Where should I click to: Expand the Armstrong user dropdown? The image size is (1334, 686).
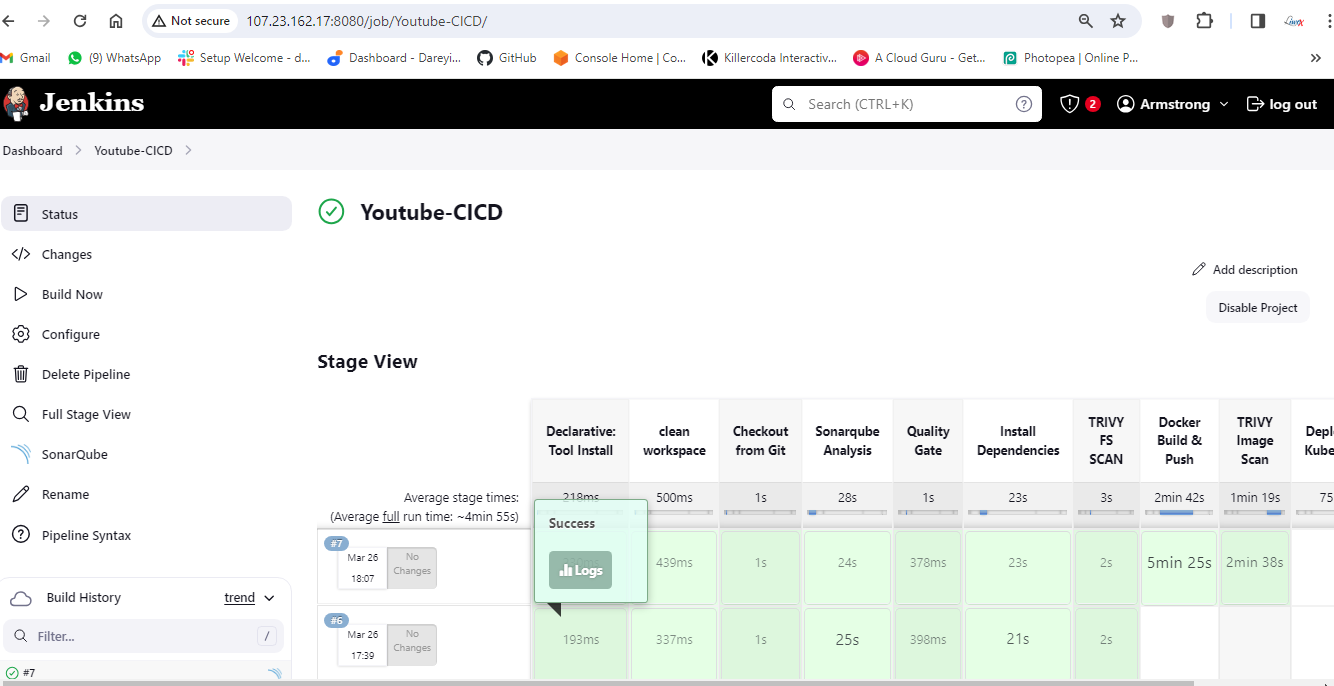1224,104
